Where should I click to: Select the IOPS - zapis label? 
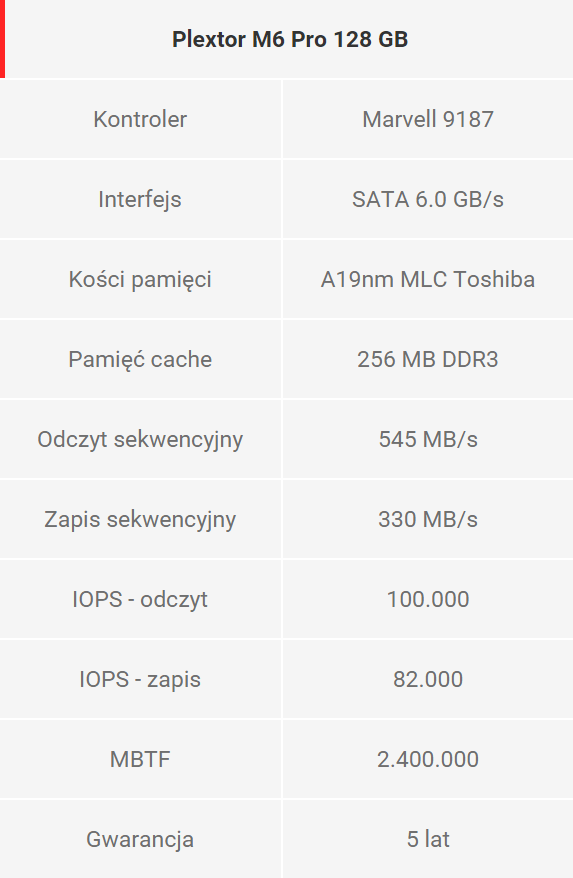tap(140, 680)
